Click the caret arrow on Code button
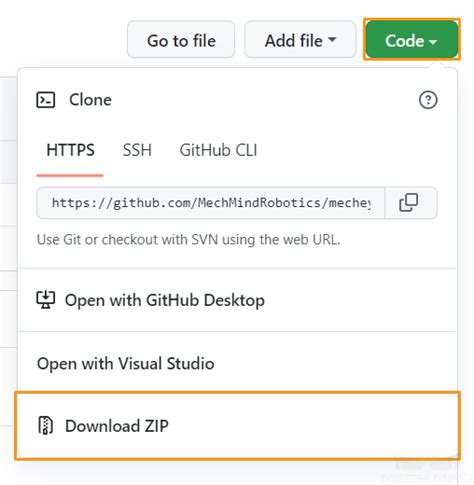Image resolution: width=474 pixels, height=485 pixels. 433,42
